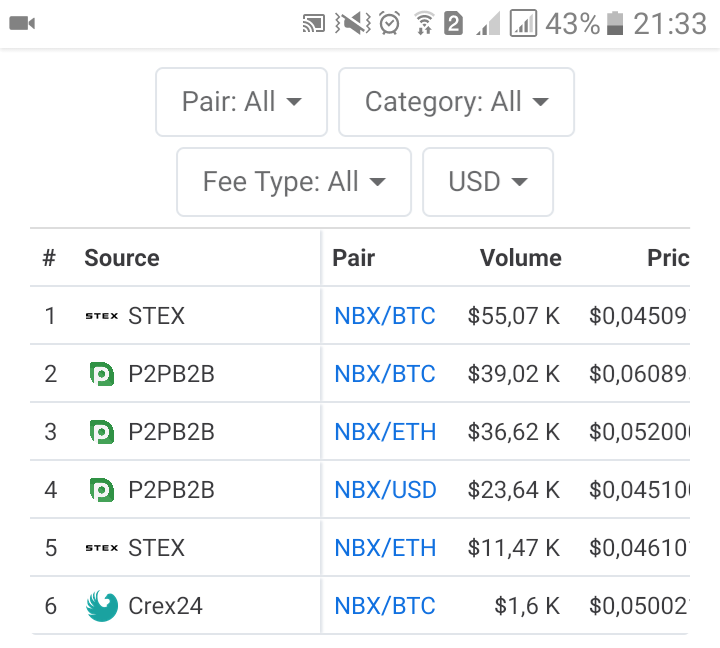720x648 pixels.
Task: Change currency using the USD dropdown
Action: coord(488,182)
